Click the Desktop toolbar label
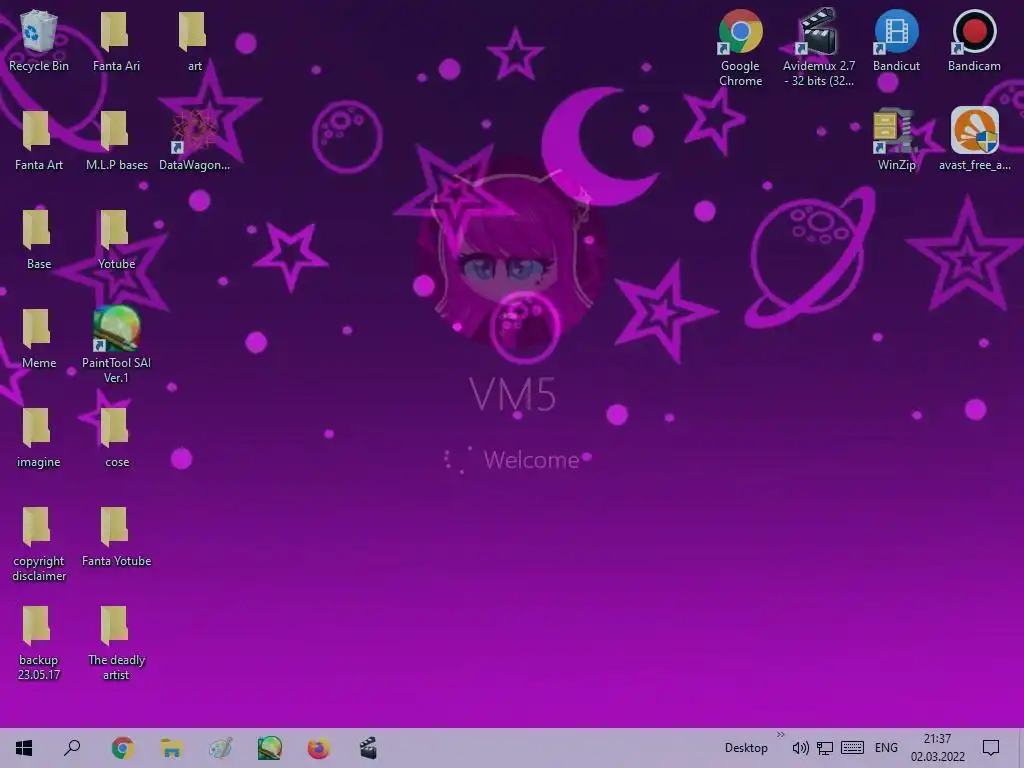Image resolution: width=1024 pixels, height=768 pixels. 746,748
